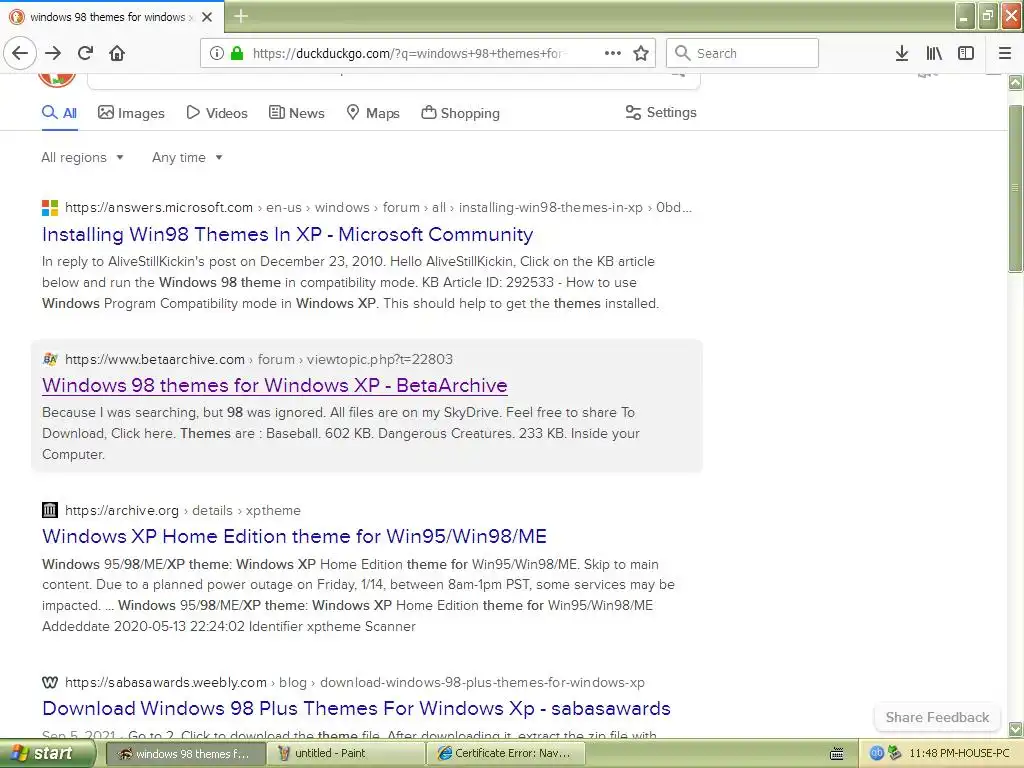
Task: Click the Share Feedback button
Action: coord(937,717)
